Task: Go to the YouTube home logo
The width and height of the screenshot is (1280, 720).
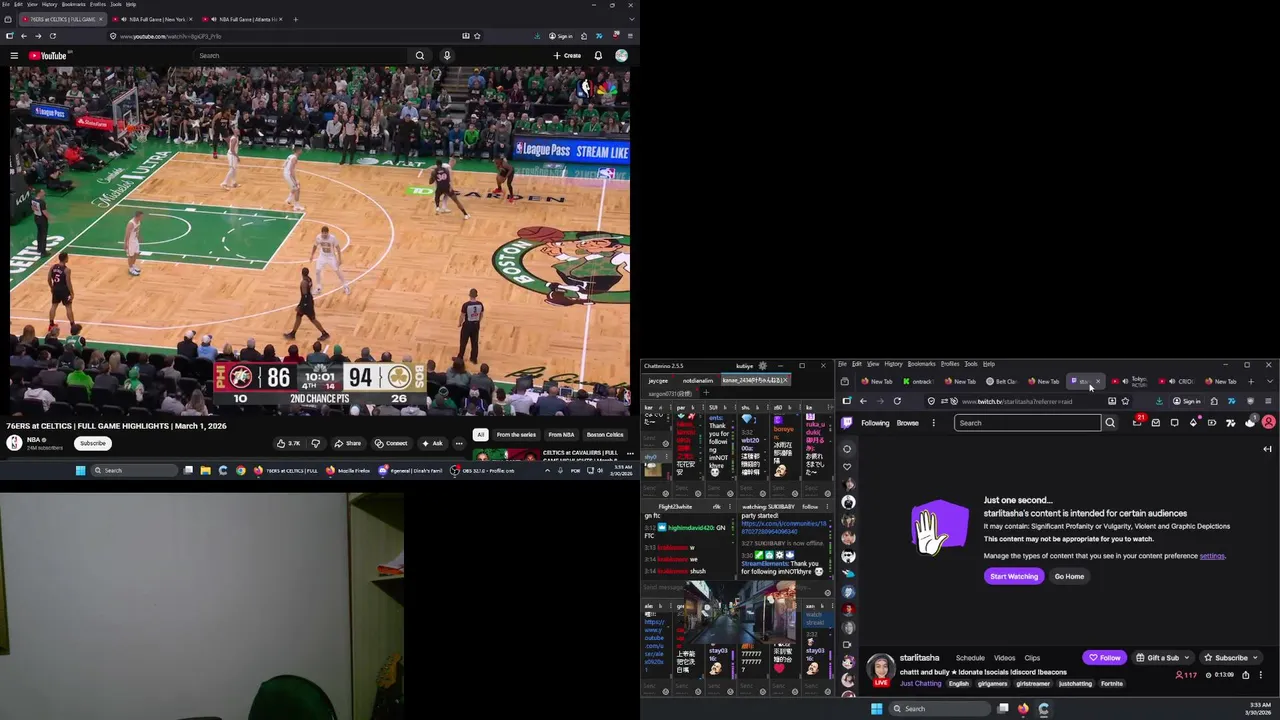Action: click(47, 56)
